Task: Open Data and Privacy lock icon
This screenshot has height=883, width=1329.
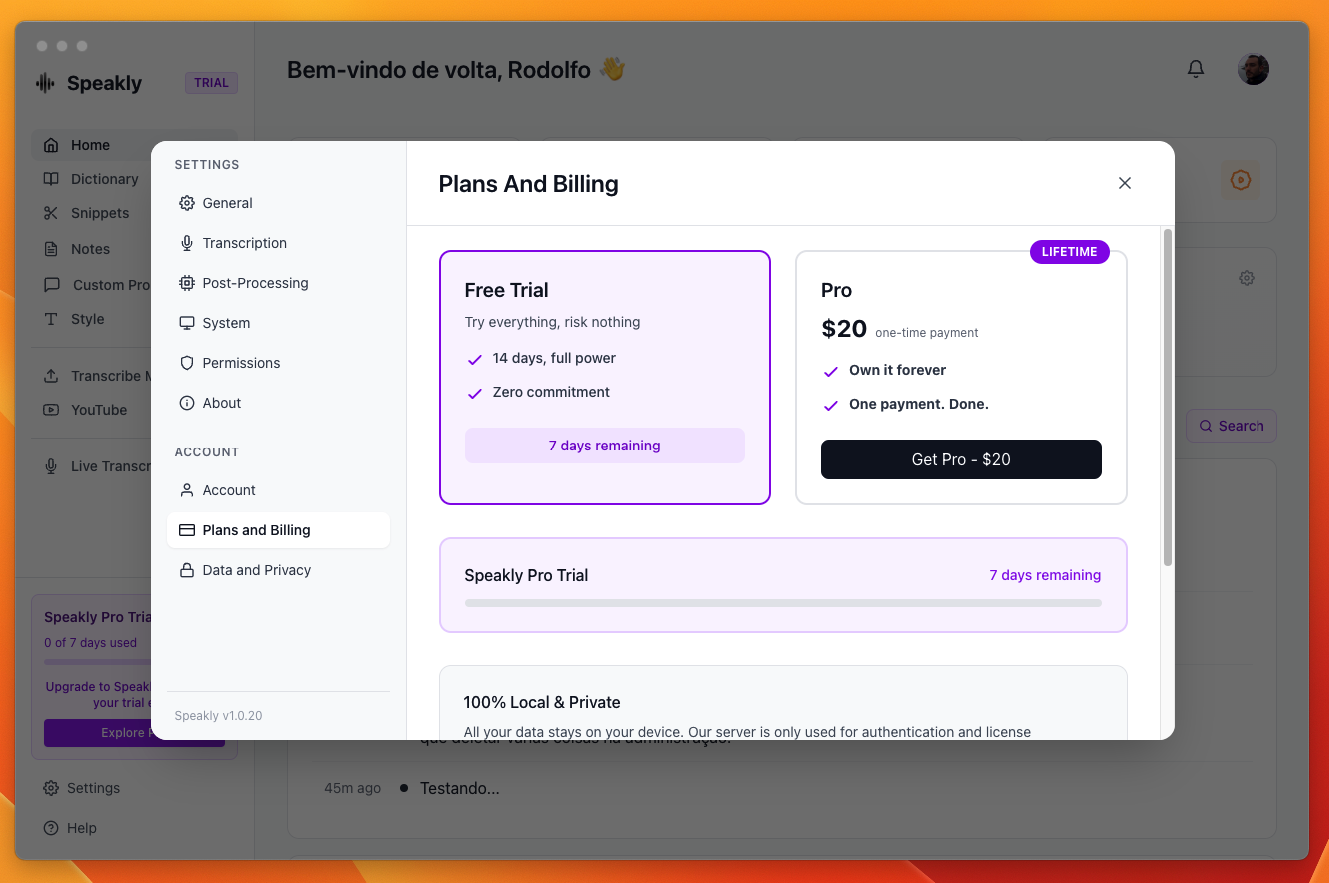Action: pos(187,570)
